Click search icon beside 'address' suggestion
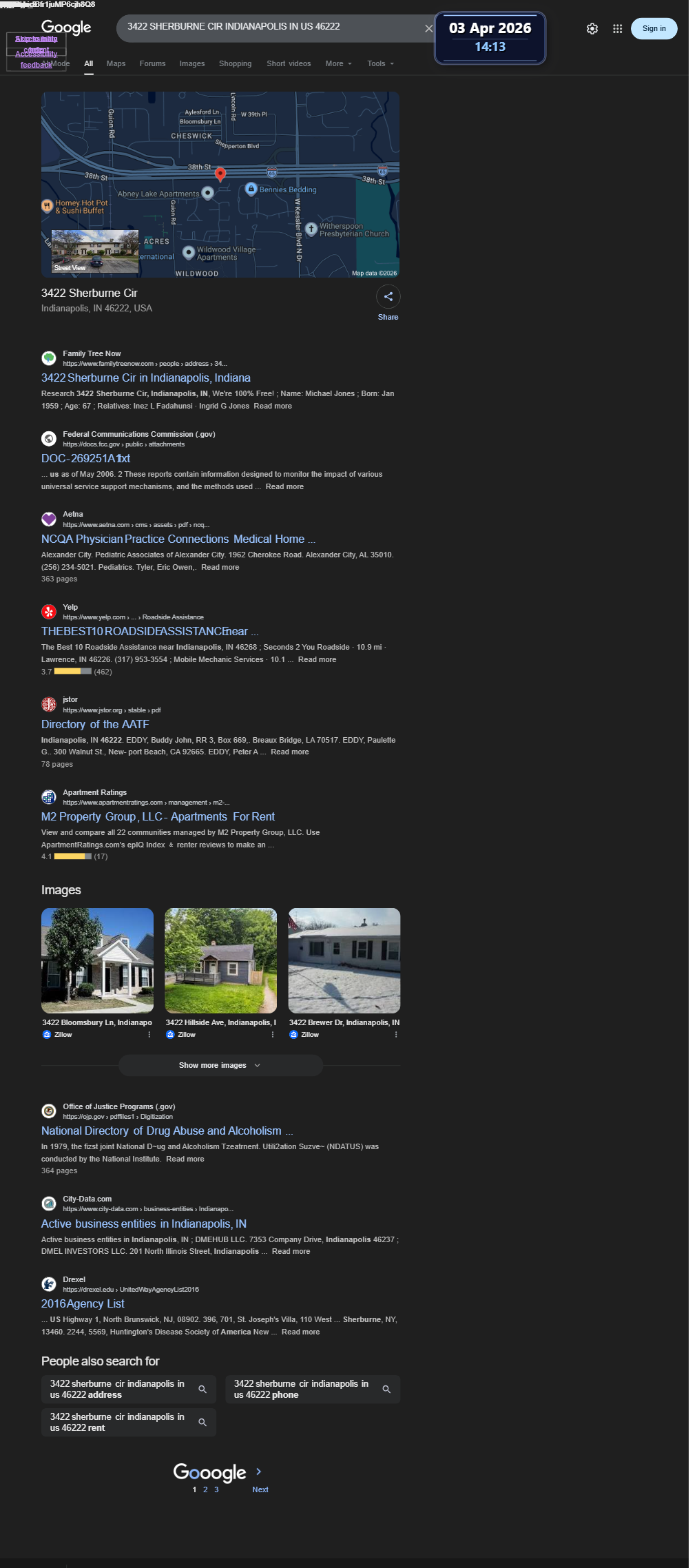697x1568 pixels. click(202, 1390)
